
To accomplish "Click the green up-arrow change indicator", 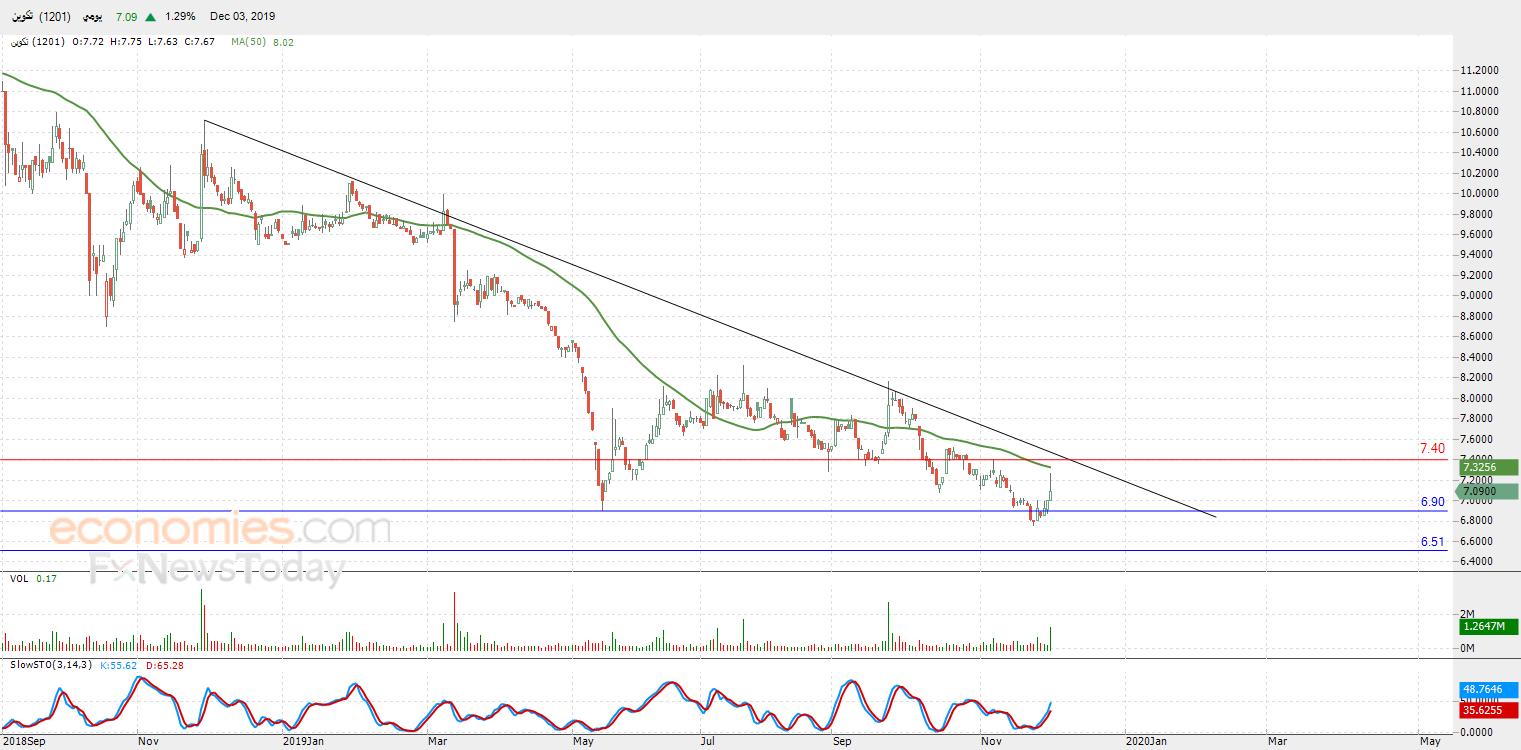I will [x=150, y=17].
